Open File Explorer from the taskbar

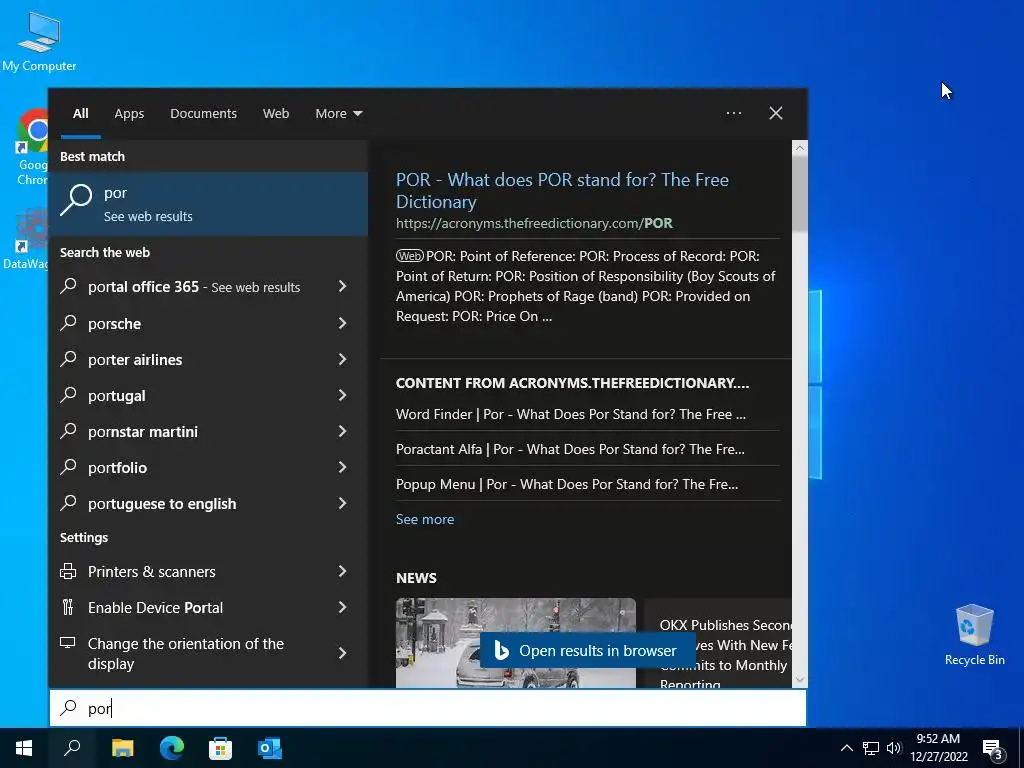click(x=122, y=748)
